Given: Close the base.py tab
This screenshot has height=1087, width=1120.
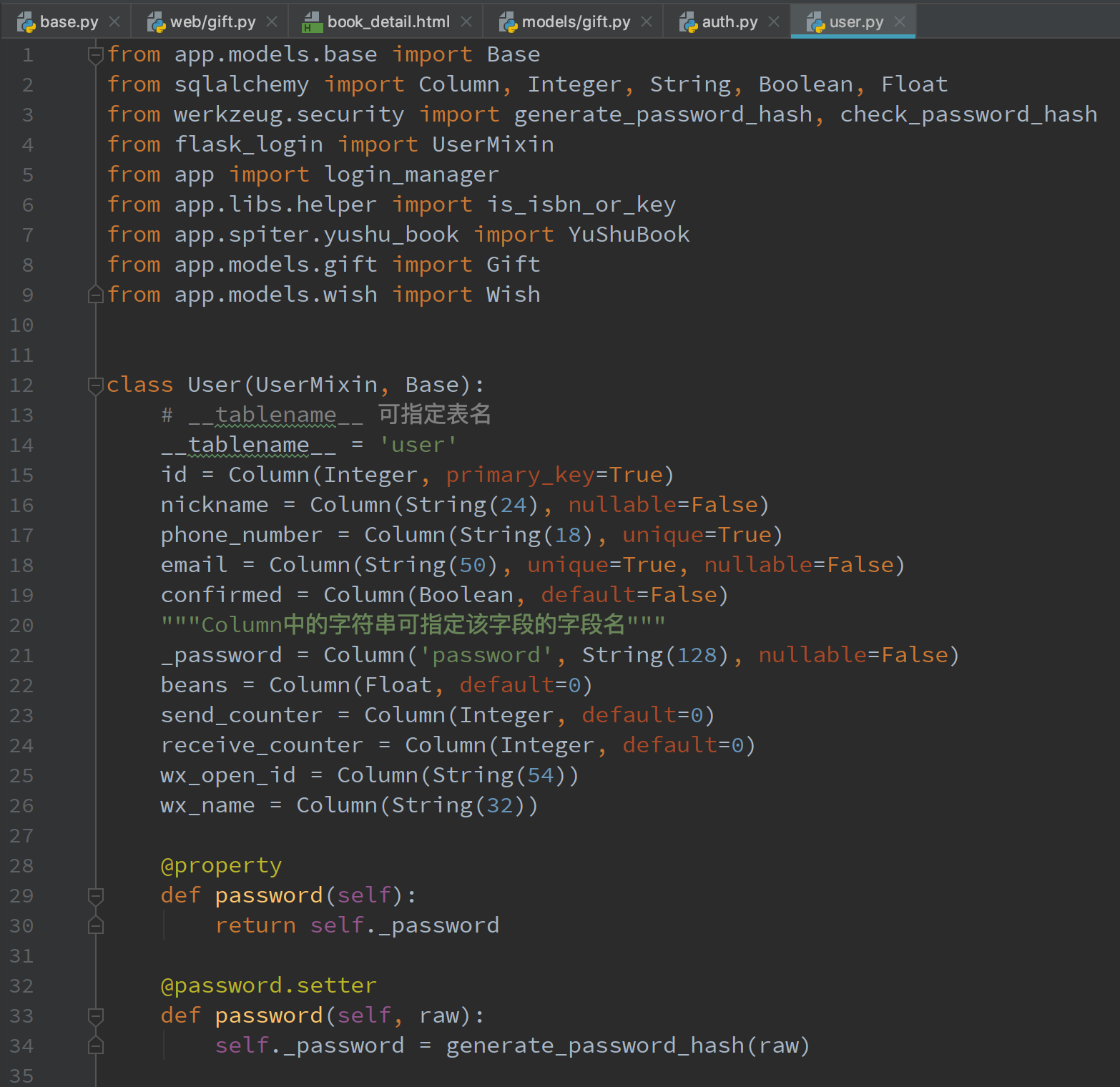Looking at the screenshot, I should point(114,21).
